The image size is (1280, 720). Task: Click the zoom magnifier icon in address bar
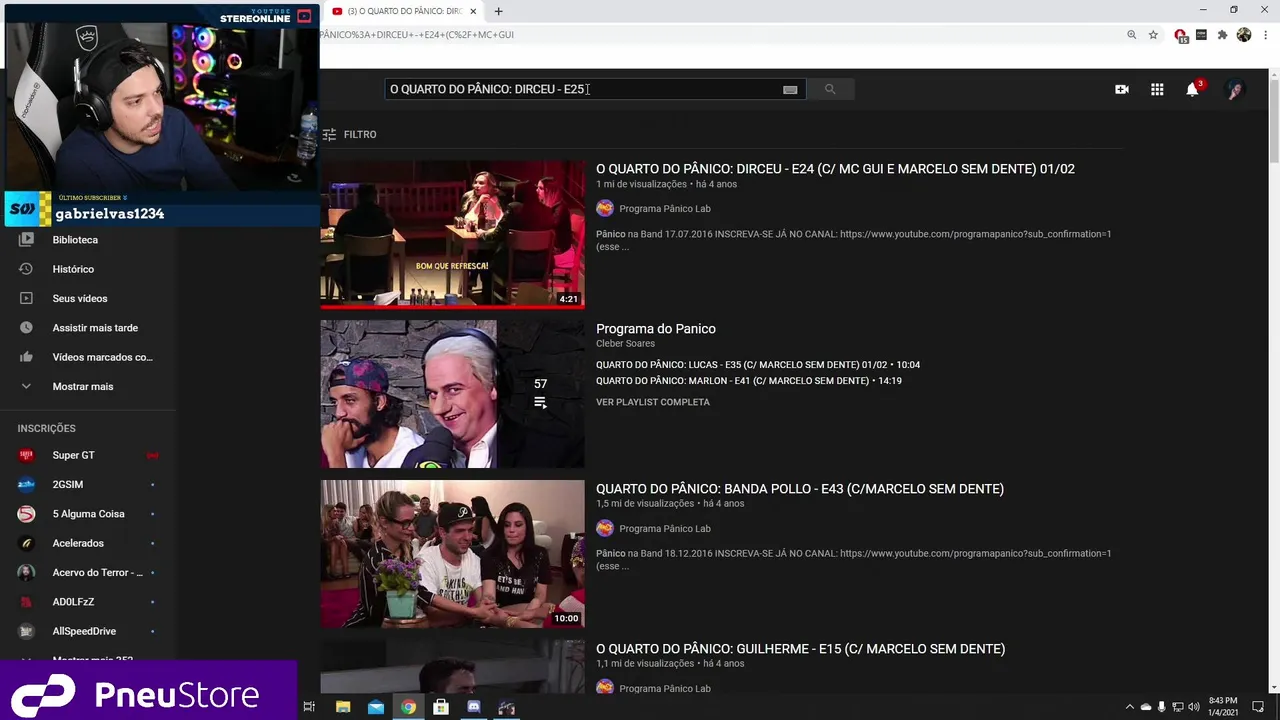point(1131,35)
